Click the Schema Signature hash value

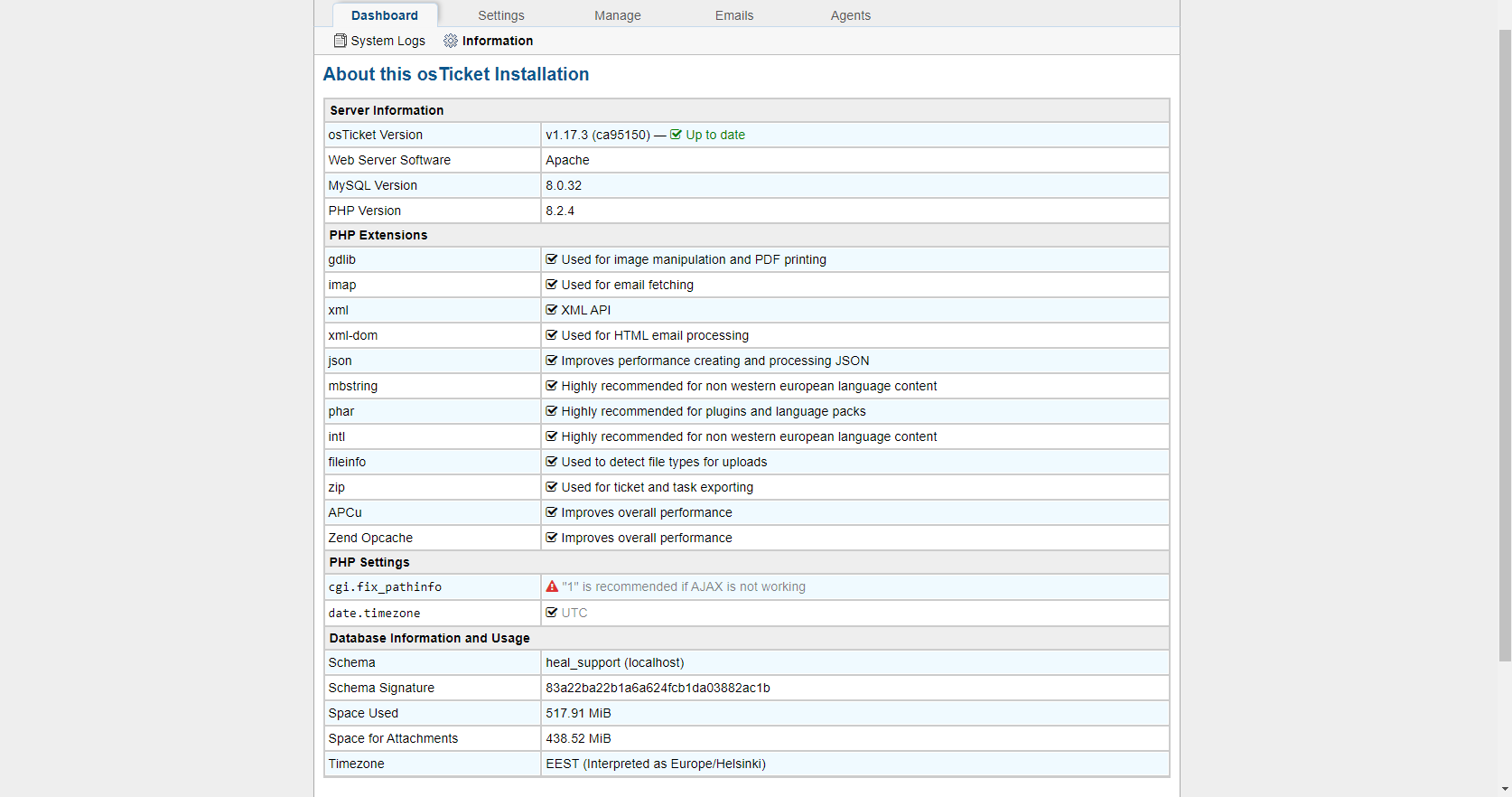(x=658, y=688)
